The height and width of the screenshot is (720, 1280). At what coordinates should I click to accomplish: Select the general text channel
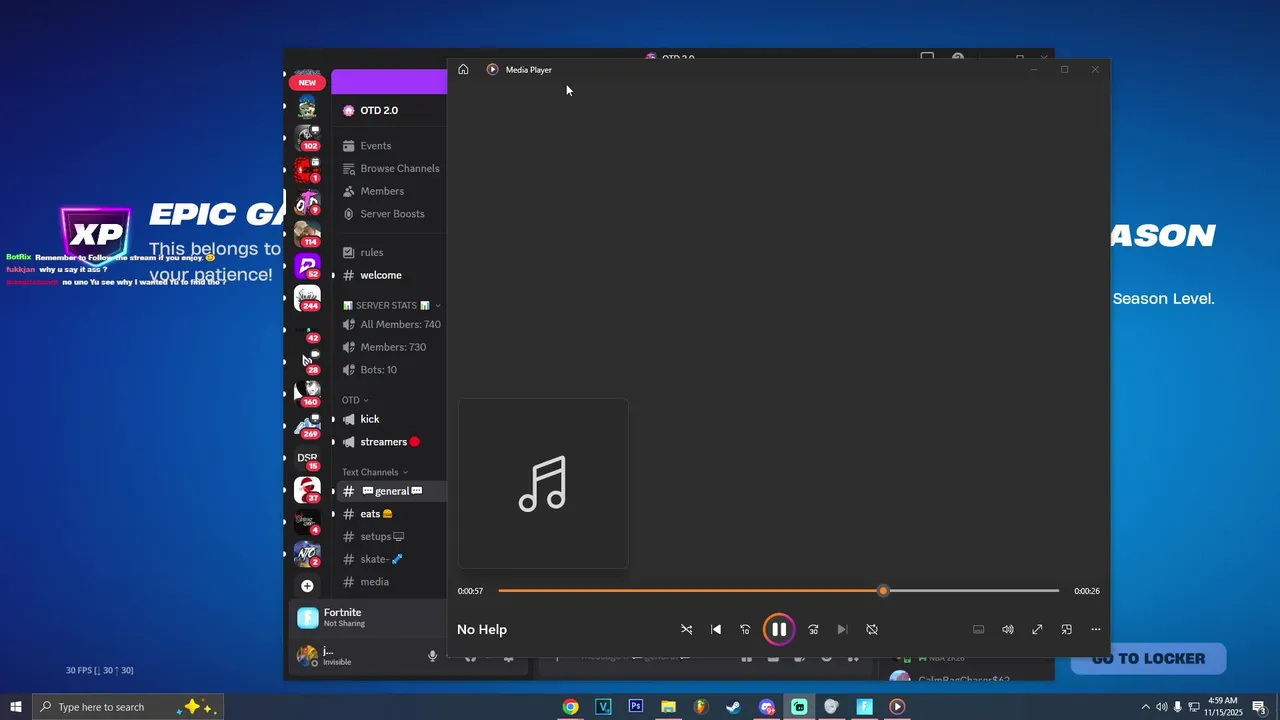click(x=390, y=491)
